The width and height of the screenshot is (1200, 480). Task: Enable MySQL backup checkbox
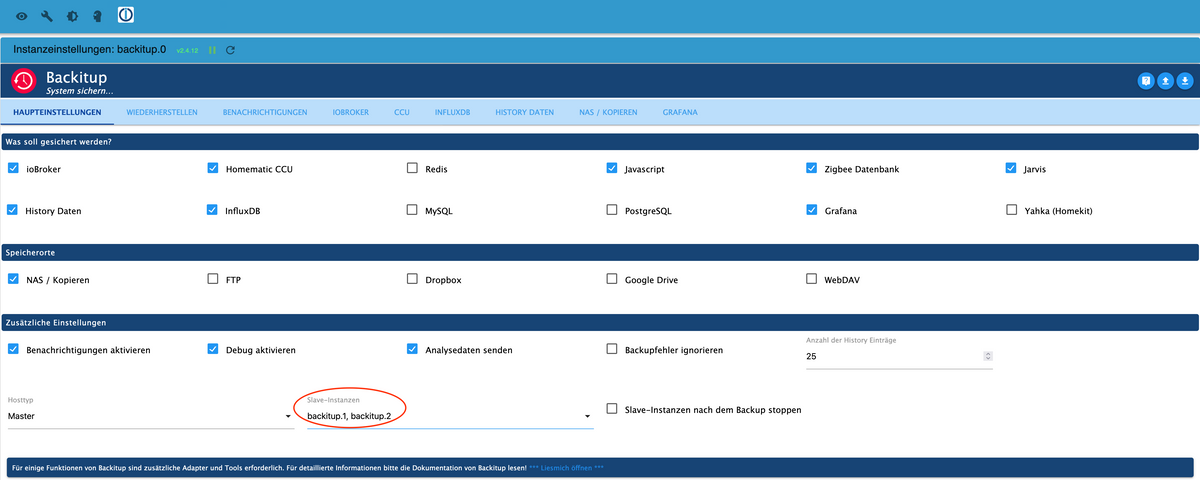tap(412, 210)
